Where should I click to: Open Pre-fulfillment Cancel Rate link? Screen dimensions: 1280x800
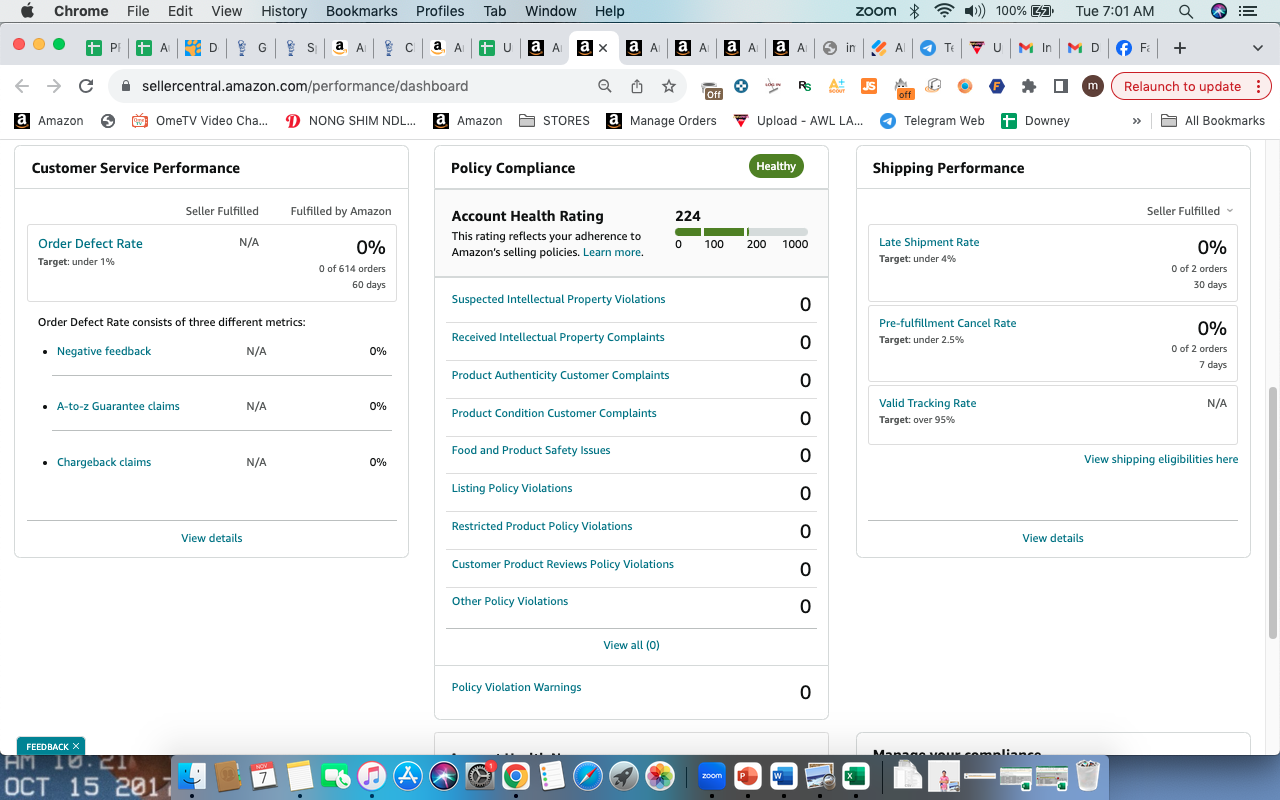click(947, 323)
